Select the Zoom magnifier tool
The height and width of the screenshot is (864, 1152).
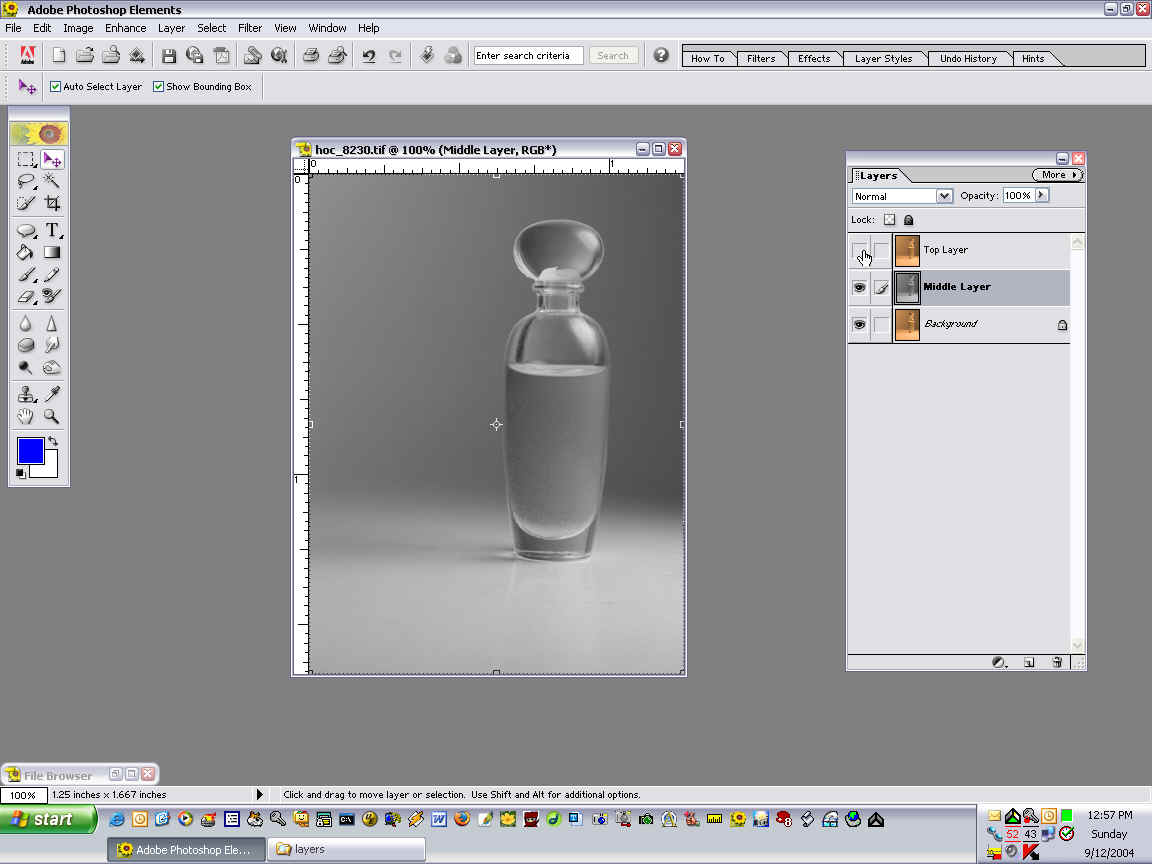point(51,417)
